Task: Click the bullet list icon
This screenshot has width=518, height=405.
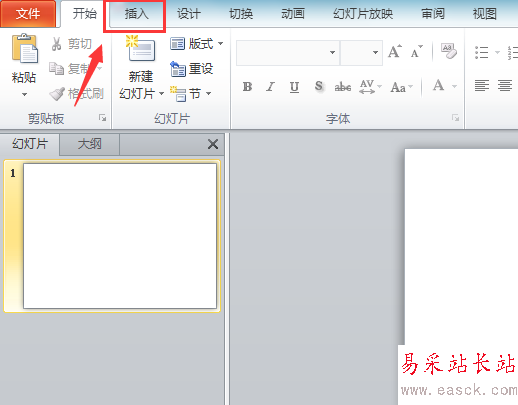Action: (482, 52)
